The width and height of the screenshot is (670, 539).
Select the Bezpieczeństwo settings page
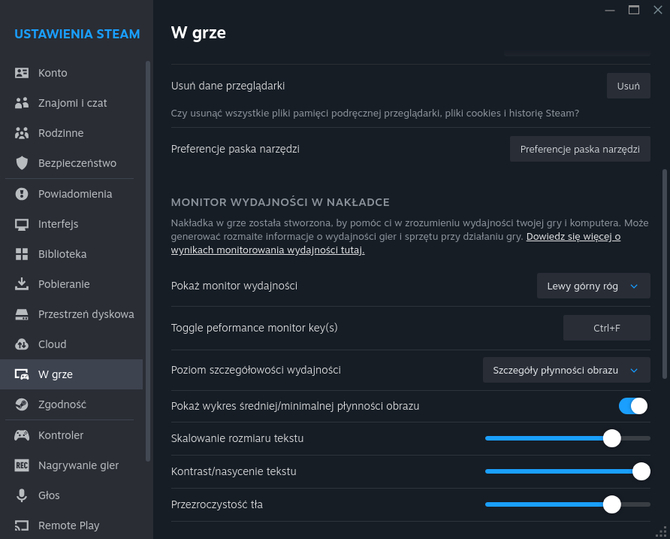coord(71,163)
